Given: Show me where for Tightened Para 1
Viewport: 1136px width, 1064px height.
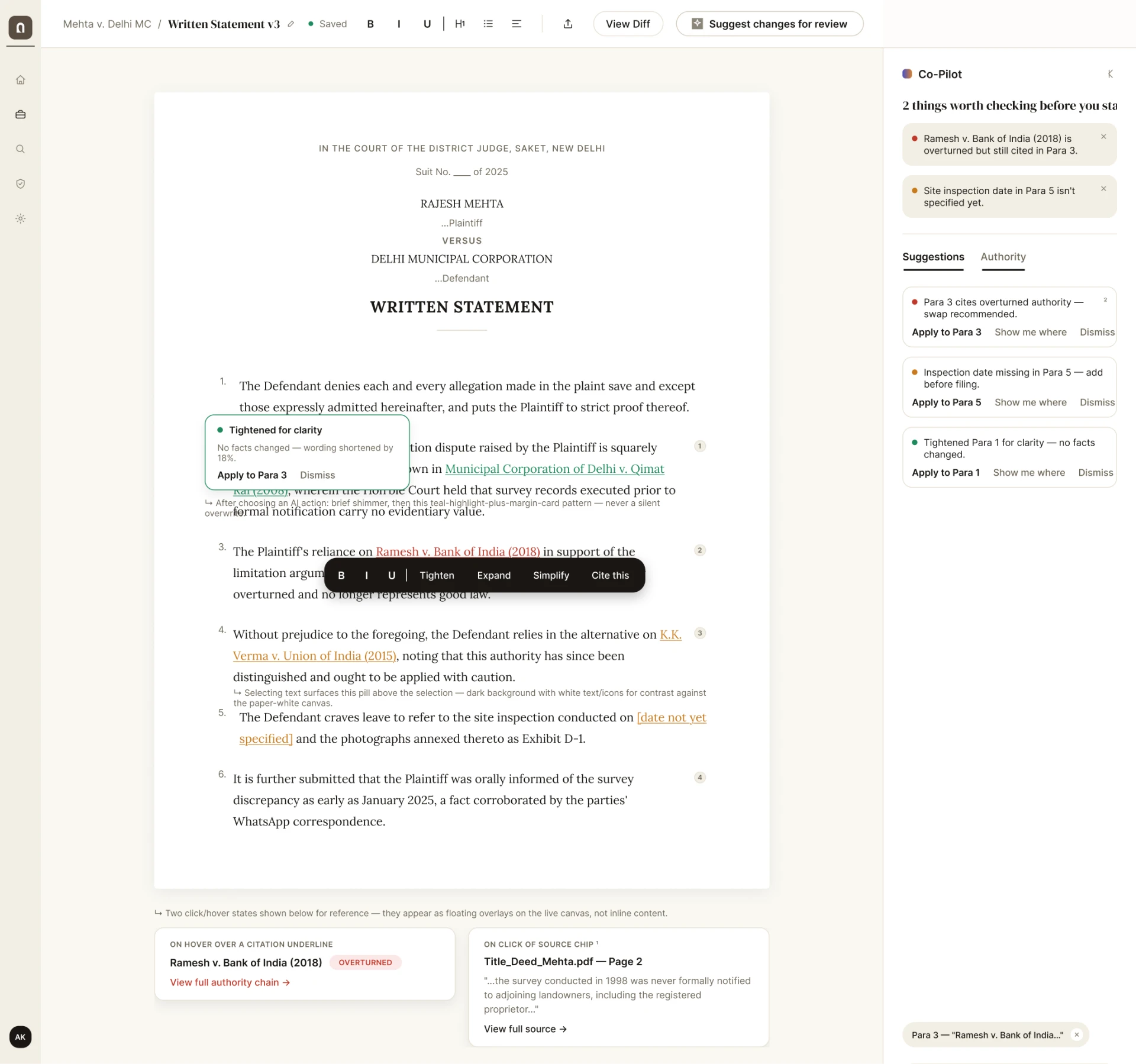Looking at the screenshot, I should tap(1029, 473).
